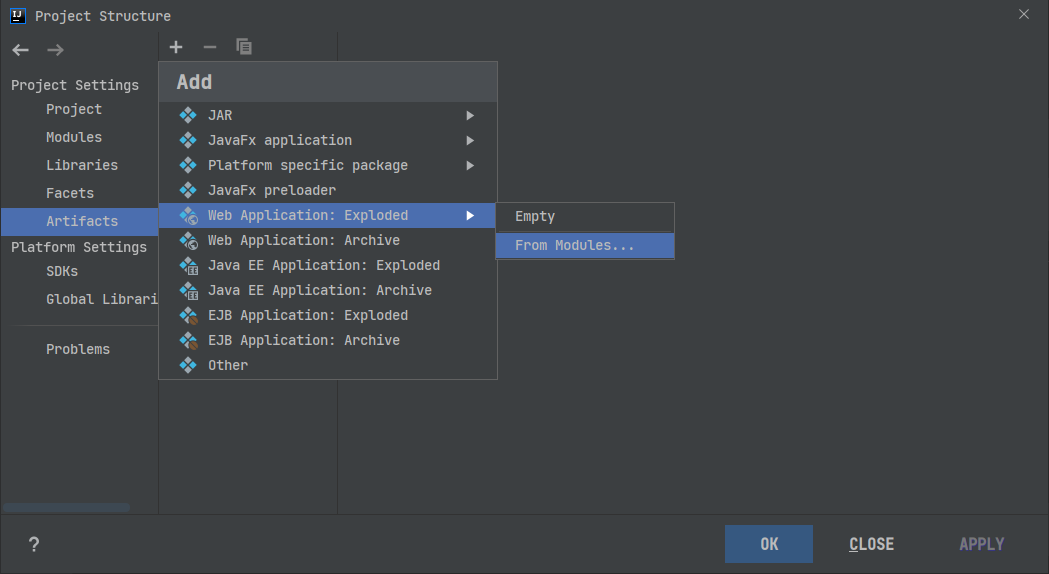The image size is (1049, 574).
Task: Click the EJB Application: Archive bean icon
Action: (189, 341)
